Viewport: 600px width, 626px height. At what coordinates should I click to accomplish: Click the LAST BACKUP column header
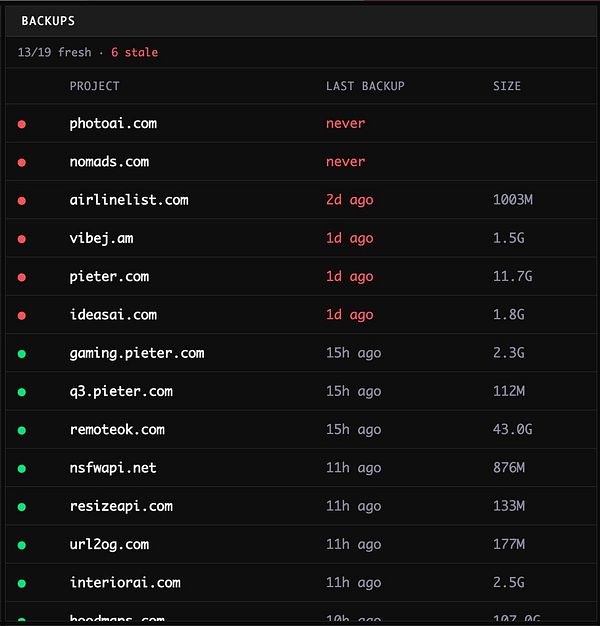365,86
